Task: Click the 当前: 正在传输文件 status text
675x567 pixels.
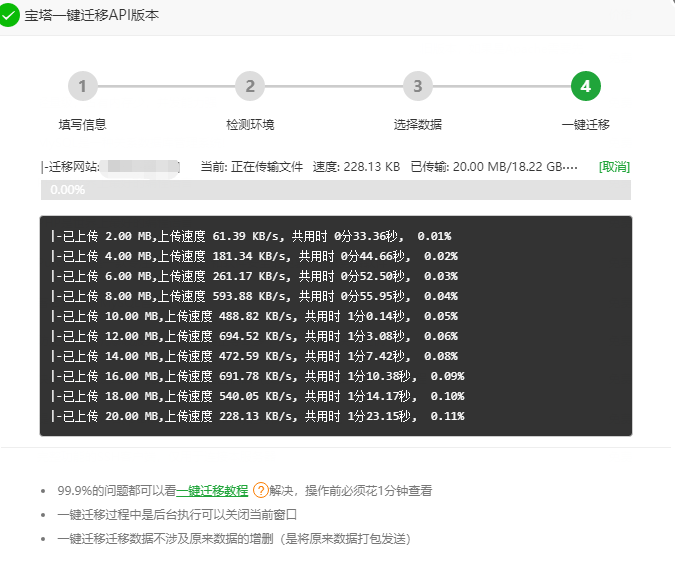Action: (252, 167)
